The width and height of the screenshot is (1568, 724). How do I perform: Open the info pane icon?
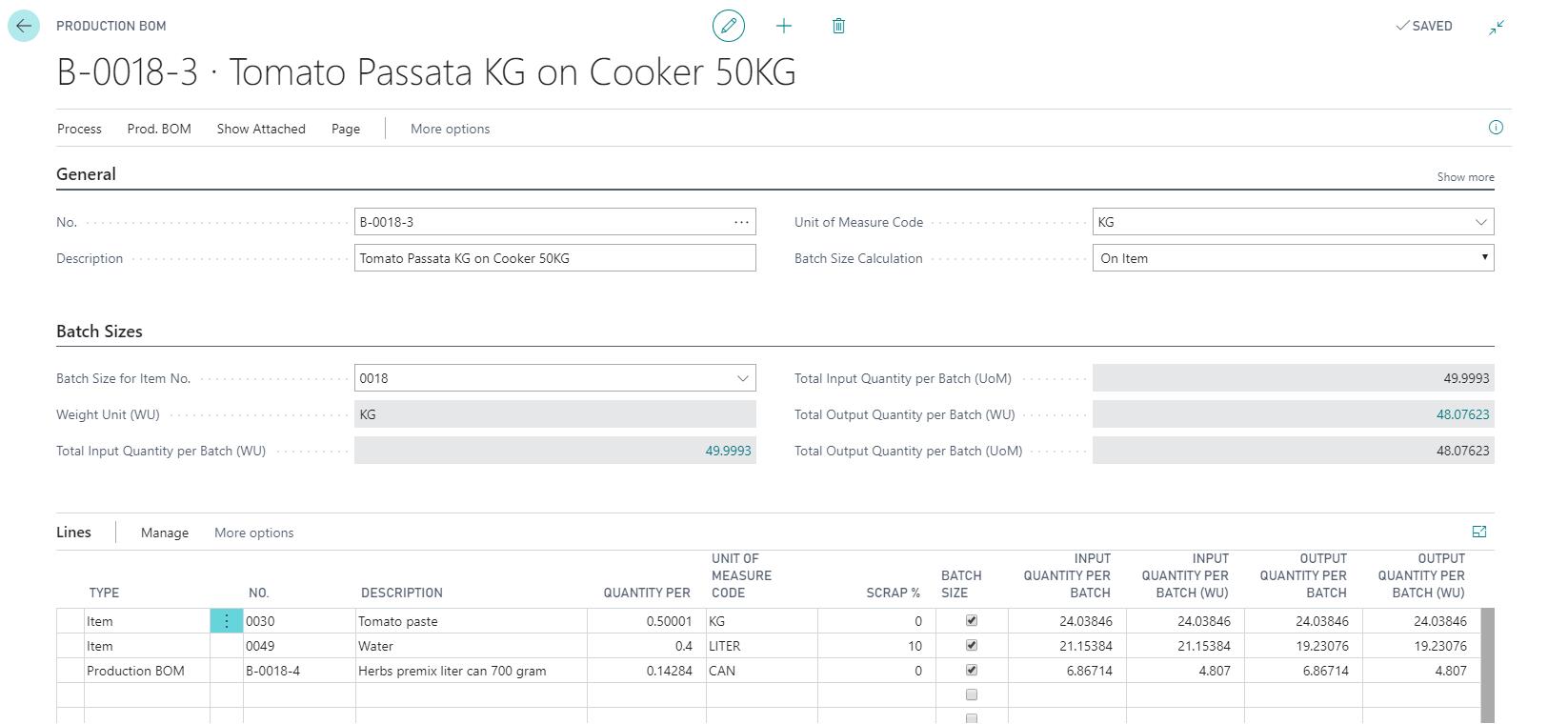tap(1496, 128)
